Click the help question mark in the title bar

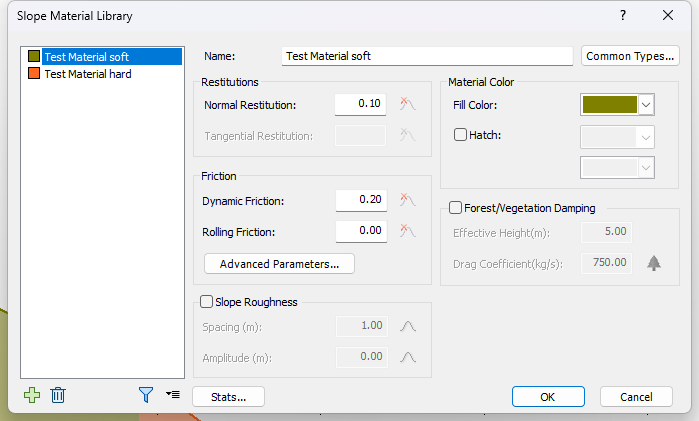pos(623,16)
